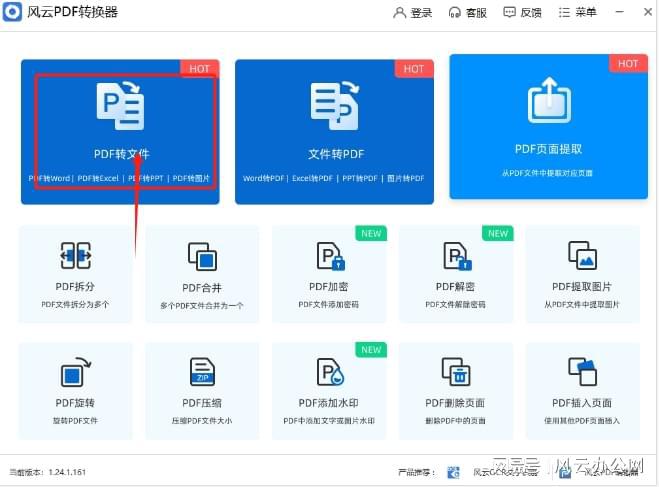Open the PDF加密 lock icon

(330, 256)
